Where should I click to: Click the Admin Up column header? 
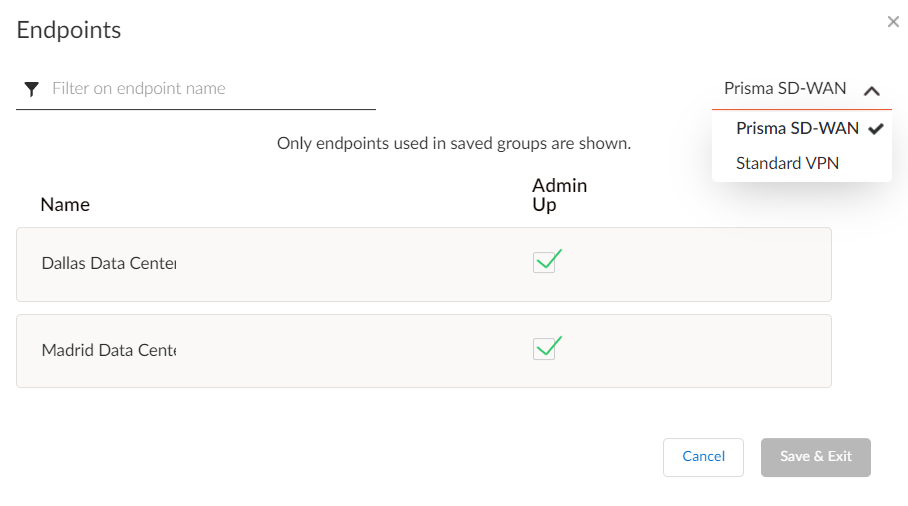[x=559, y=195]
